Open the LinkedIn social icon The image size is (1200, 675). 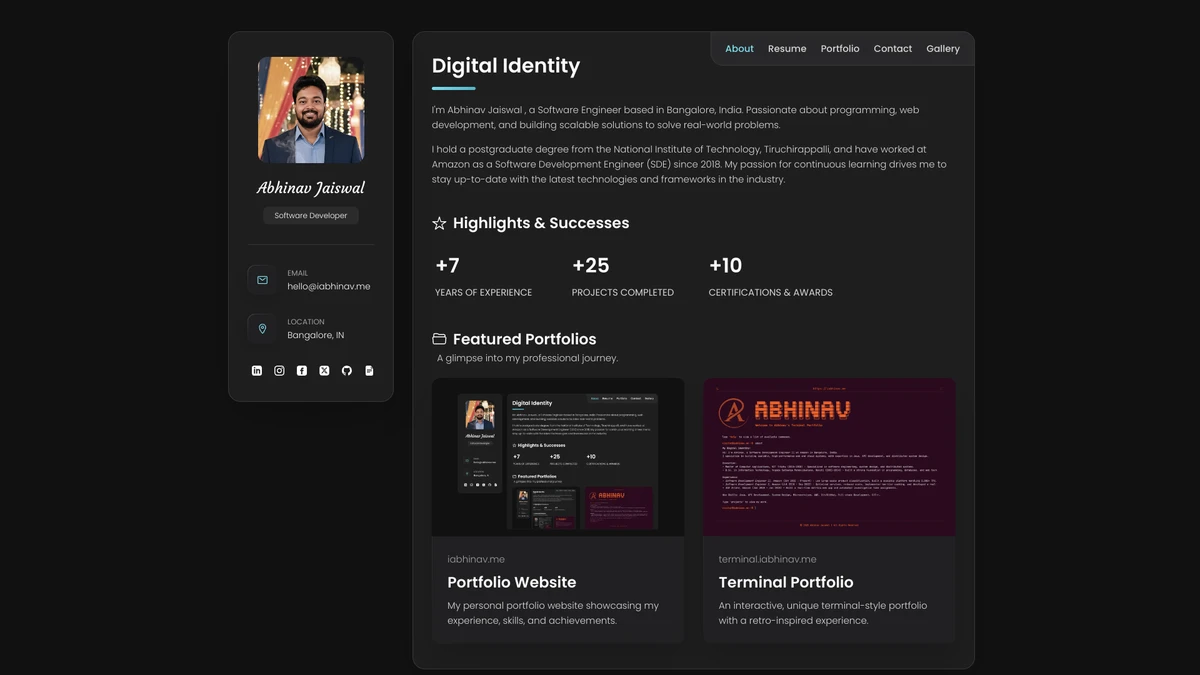click(256, 370)
